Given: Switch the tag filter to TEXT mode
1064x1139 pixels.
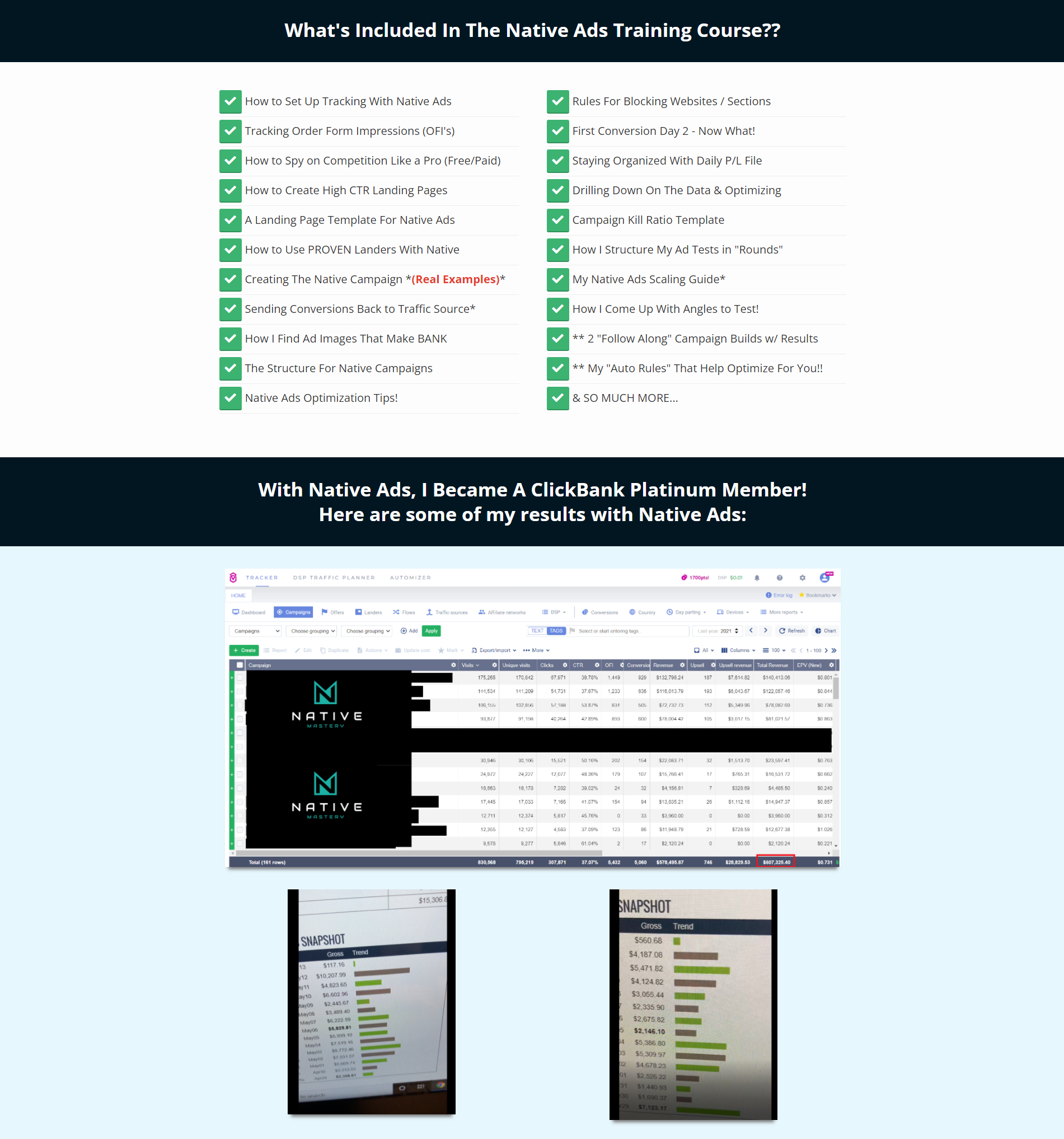Looking at the screenshot, I should pos(537,631).
